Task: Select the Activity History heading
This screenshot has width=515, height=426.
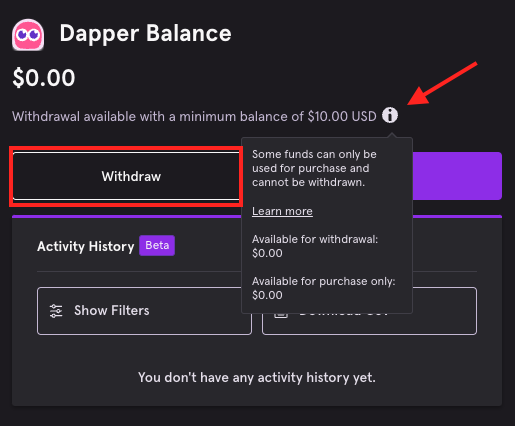Action: (x=86, y=247)
